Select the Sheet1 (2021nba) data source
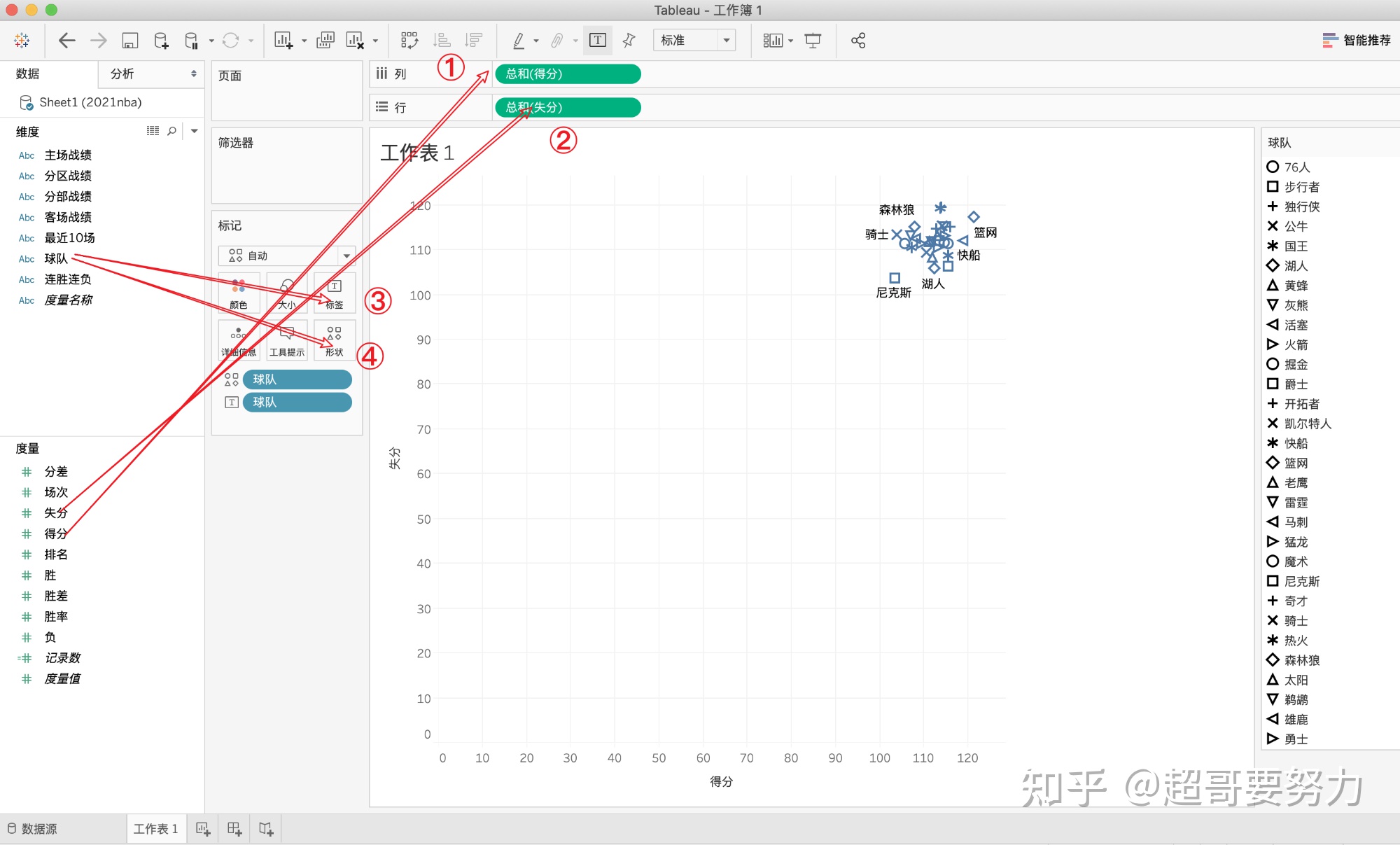This screenshot has height=845, width=1400. 90,103
